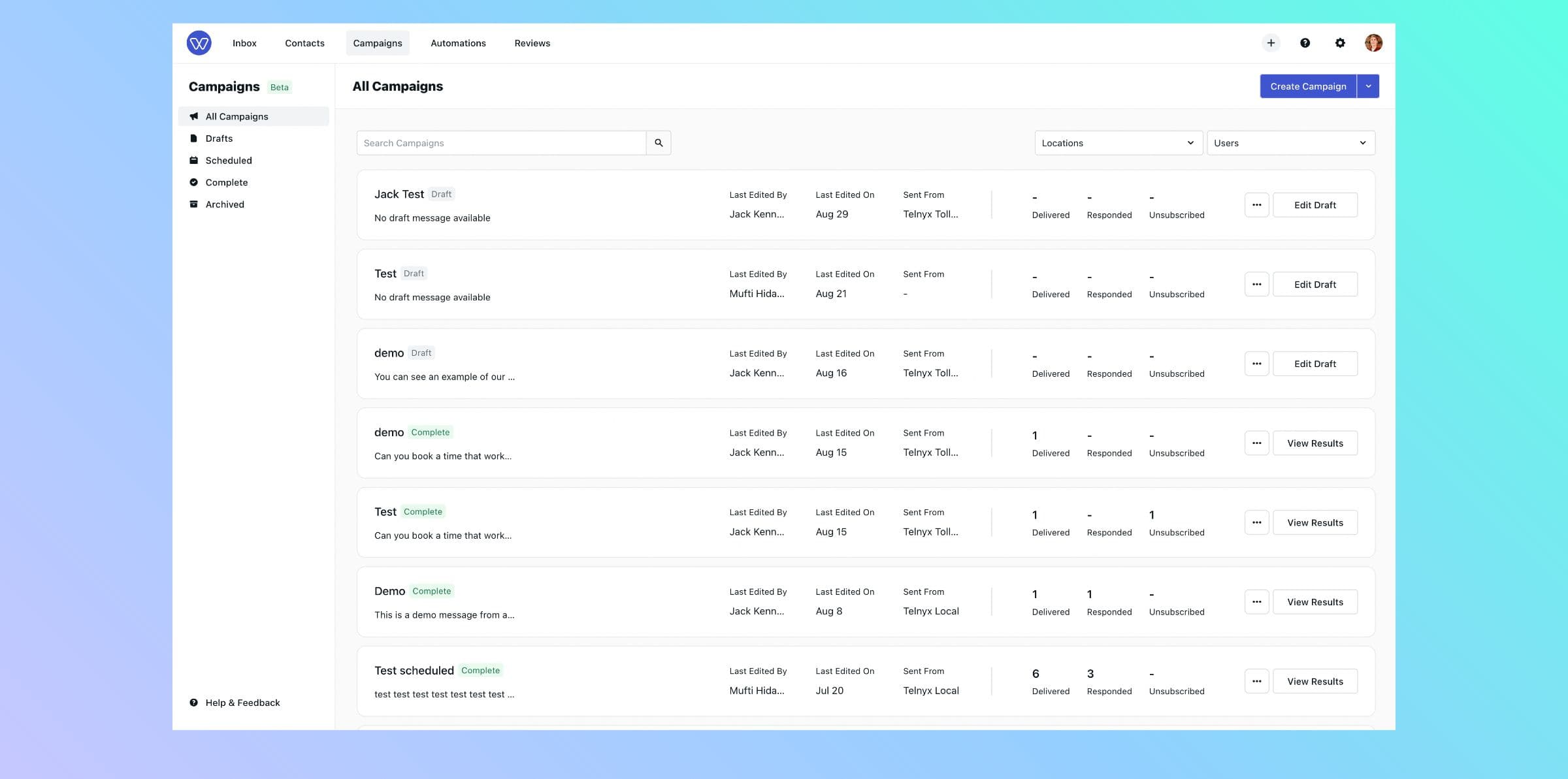Click the app logo icon in the header
1568x779 pixels.
[x=199, y=43]
